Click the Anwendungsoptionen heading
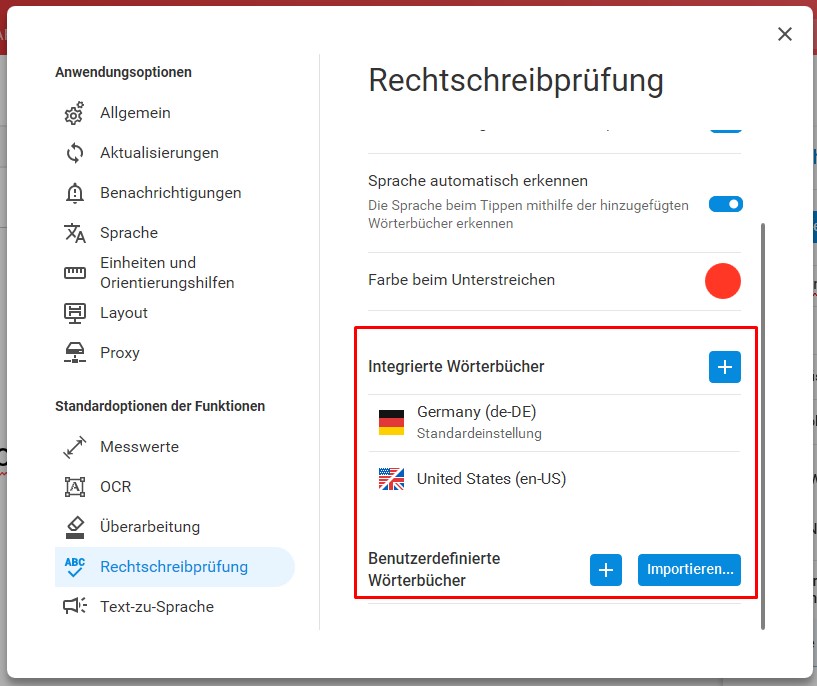Screen dimensions: 817x686 pyautogui.click(x=123, y=72)
